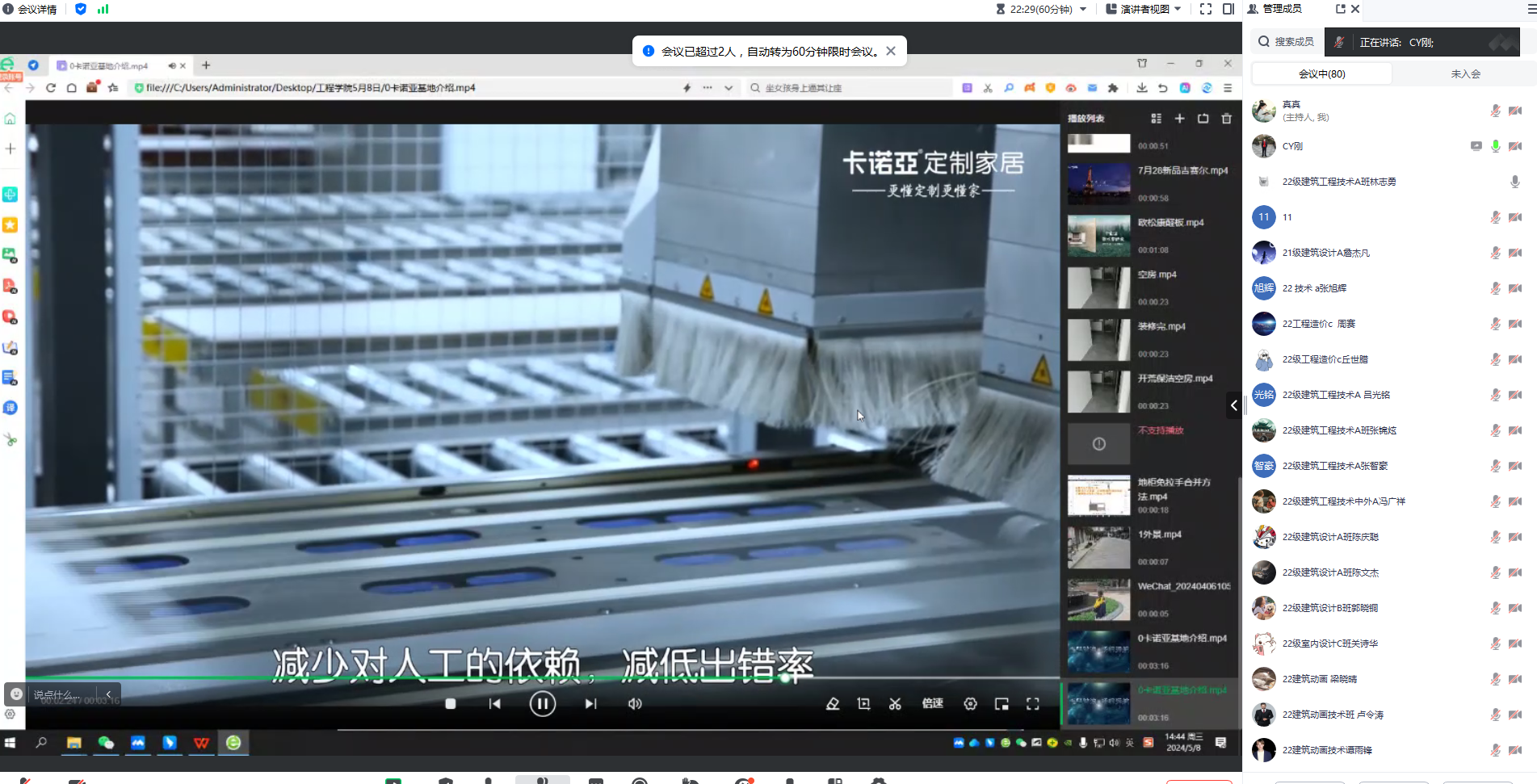Switch to 未入会 tab
Image resolution: width=1537 pixels, height=784 pixels.
pos(1465,73)
